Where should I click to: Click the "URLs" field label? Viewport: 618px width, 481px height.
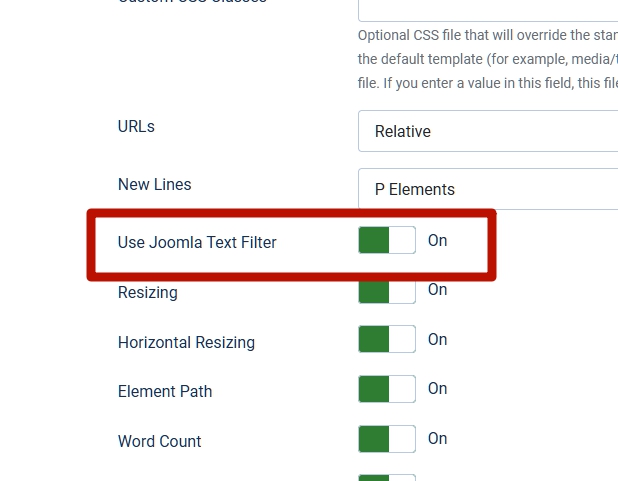[137, 127]
